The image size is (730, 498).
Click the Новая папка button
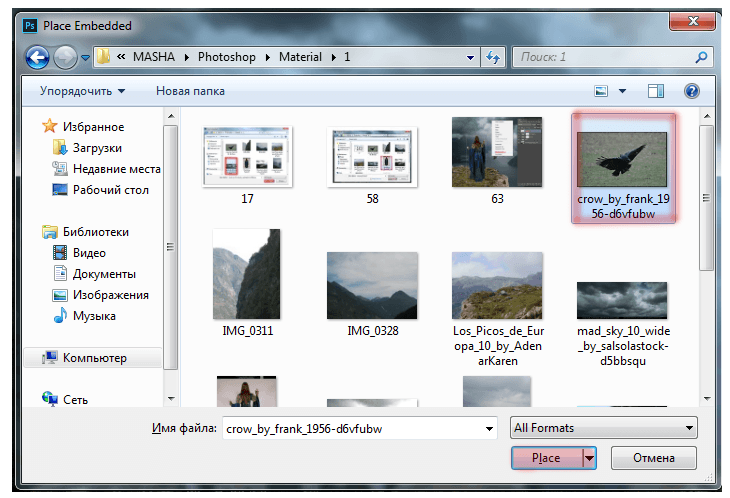click(190, 91)
